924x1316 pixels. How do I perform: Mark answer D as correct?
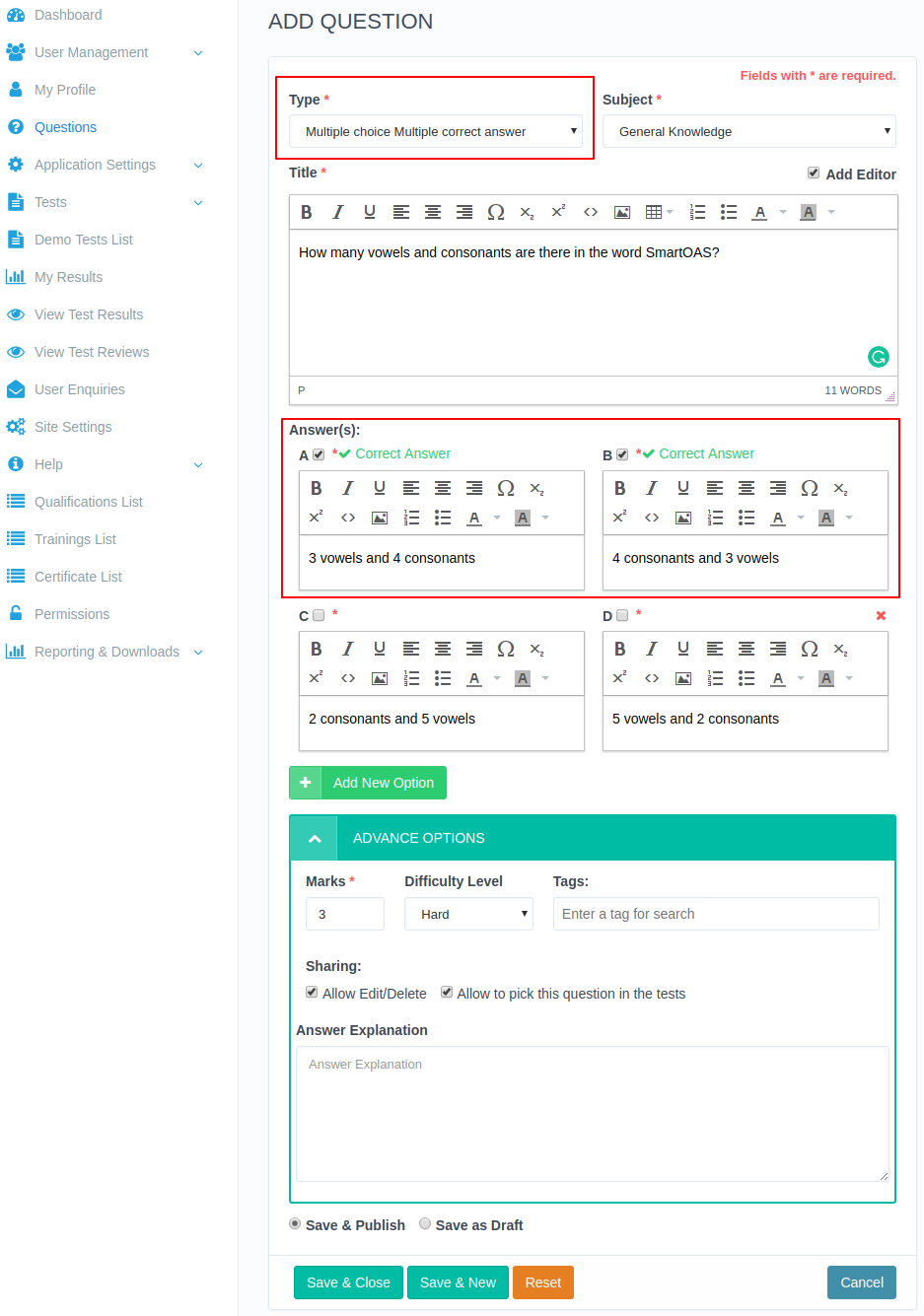tap(622, 615)
